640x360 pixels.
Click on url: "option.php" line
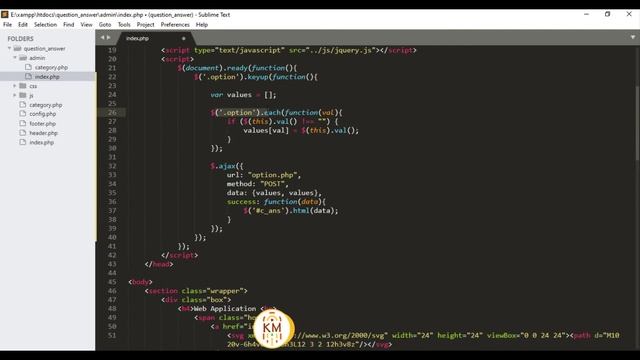[264, 175]
